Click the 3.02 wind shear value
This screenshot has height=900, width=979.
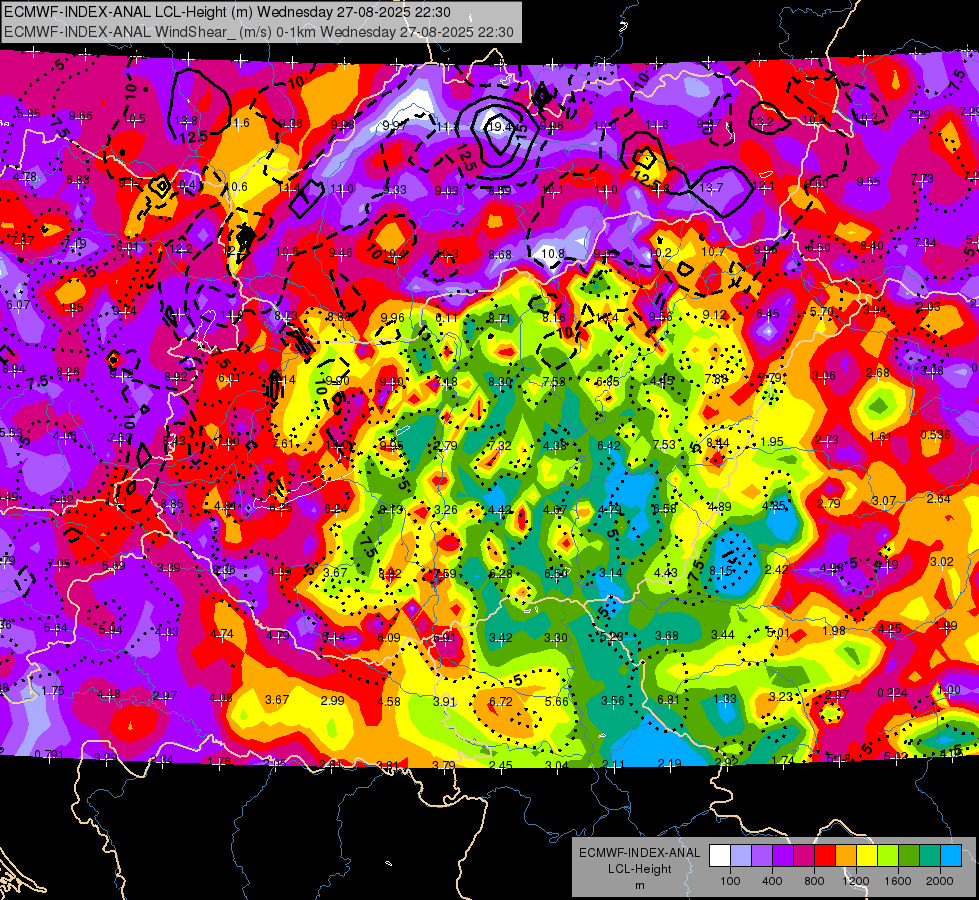click(x=942, y=561)
